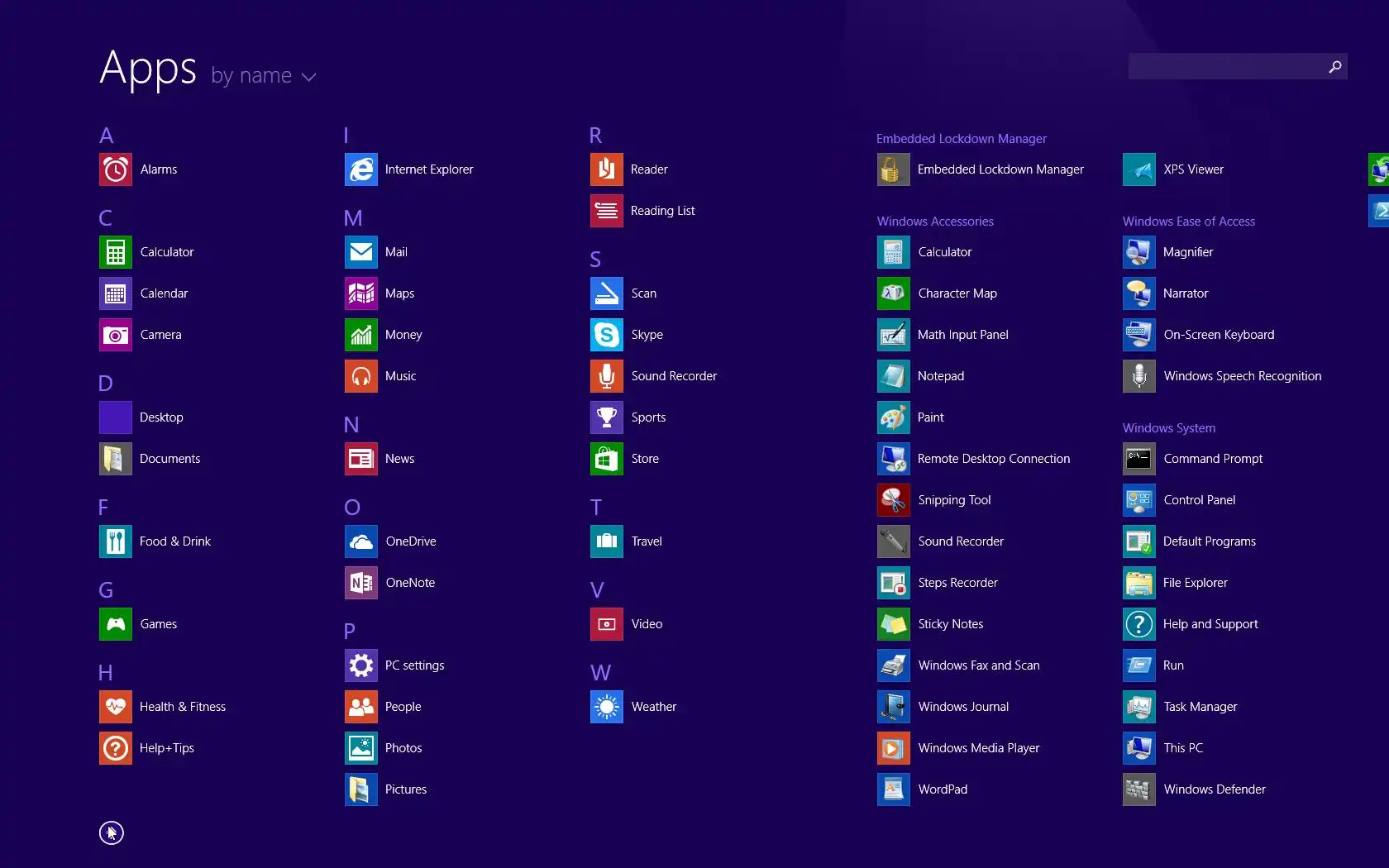Click the Food & Drink icon
The height and width of the screenshot is (868, 1389).
pyautogui.click(x=116, y=541)
